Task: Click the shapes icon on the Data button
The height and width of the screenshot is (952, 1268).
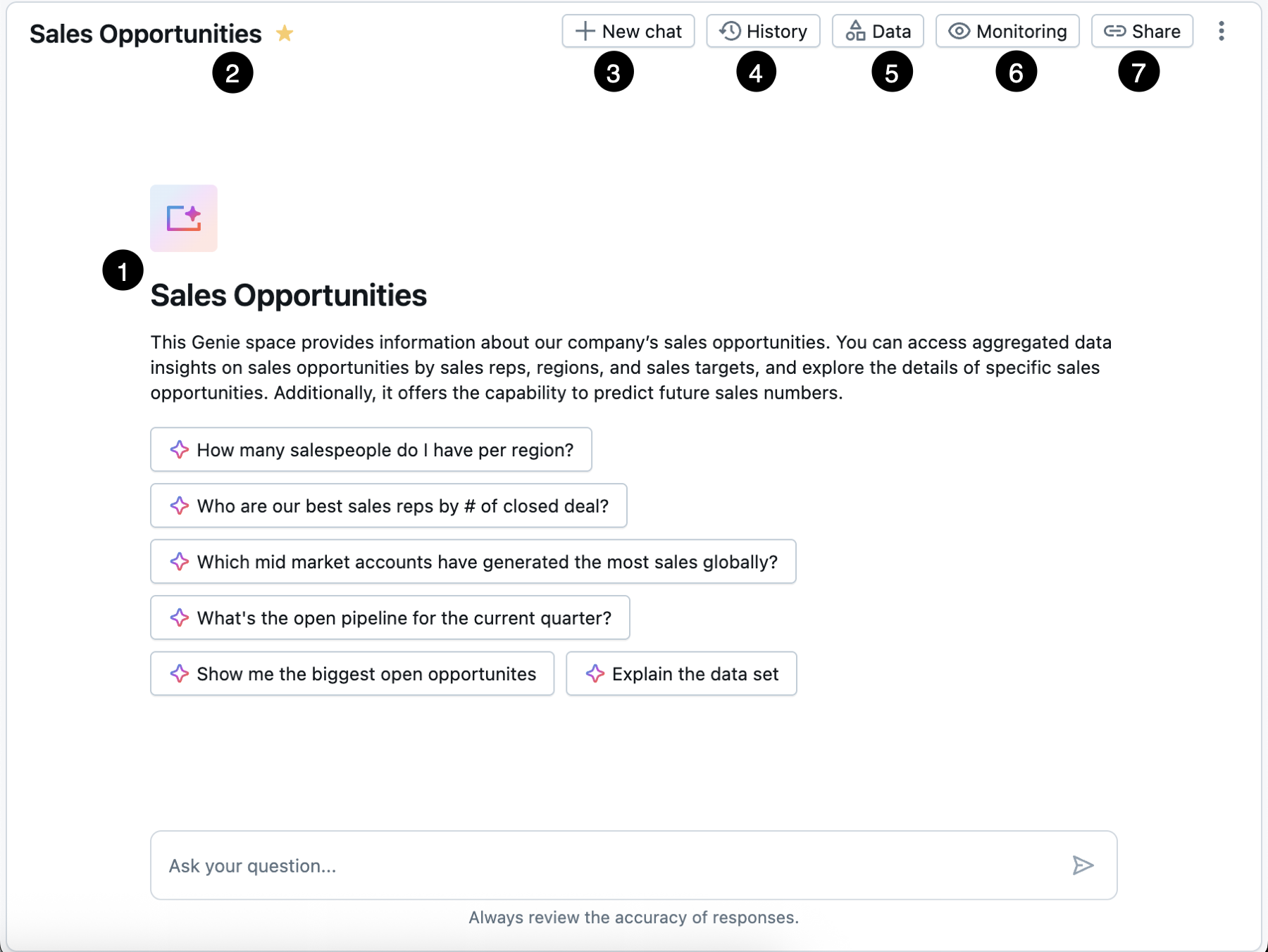Action: [855, 31]
